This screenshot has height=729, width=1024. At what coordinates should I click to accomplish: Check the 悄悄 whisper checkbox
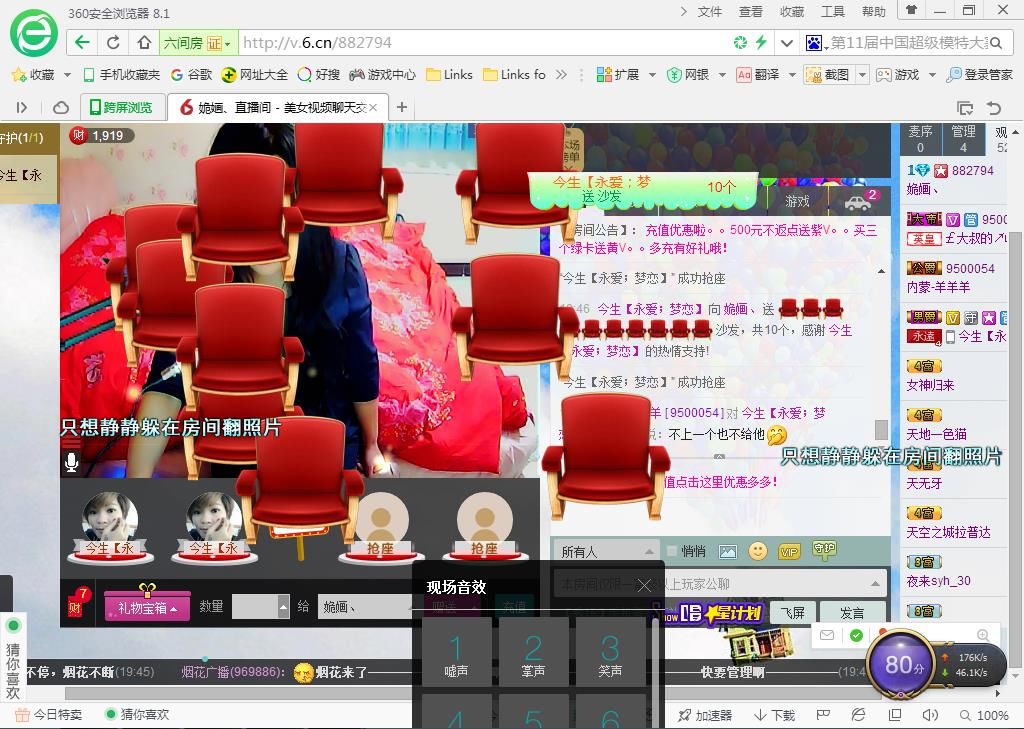[x=672, y=551]
